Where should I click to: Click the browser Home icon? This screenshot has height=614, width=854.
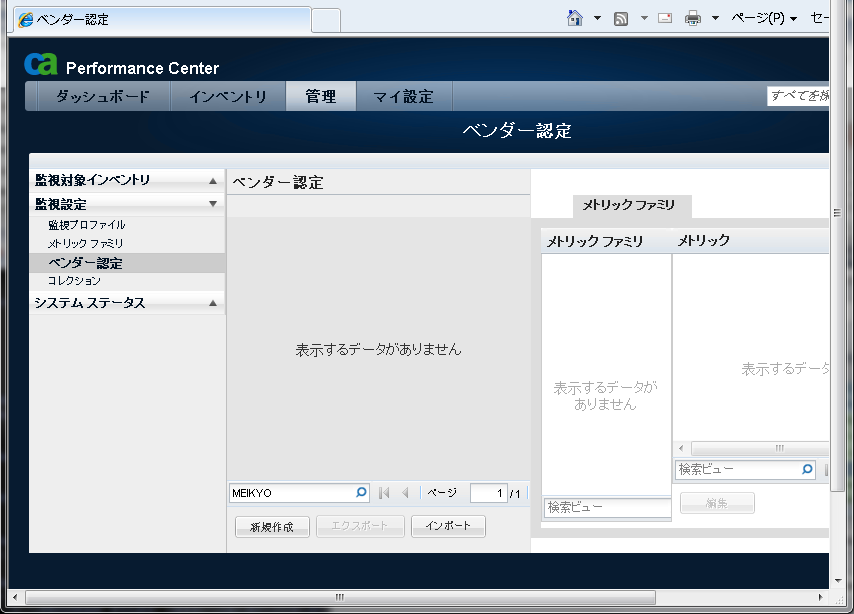(x=574, y=18)
